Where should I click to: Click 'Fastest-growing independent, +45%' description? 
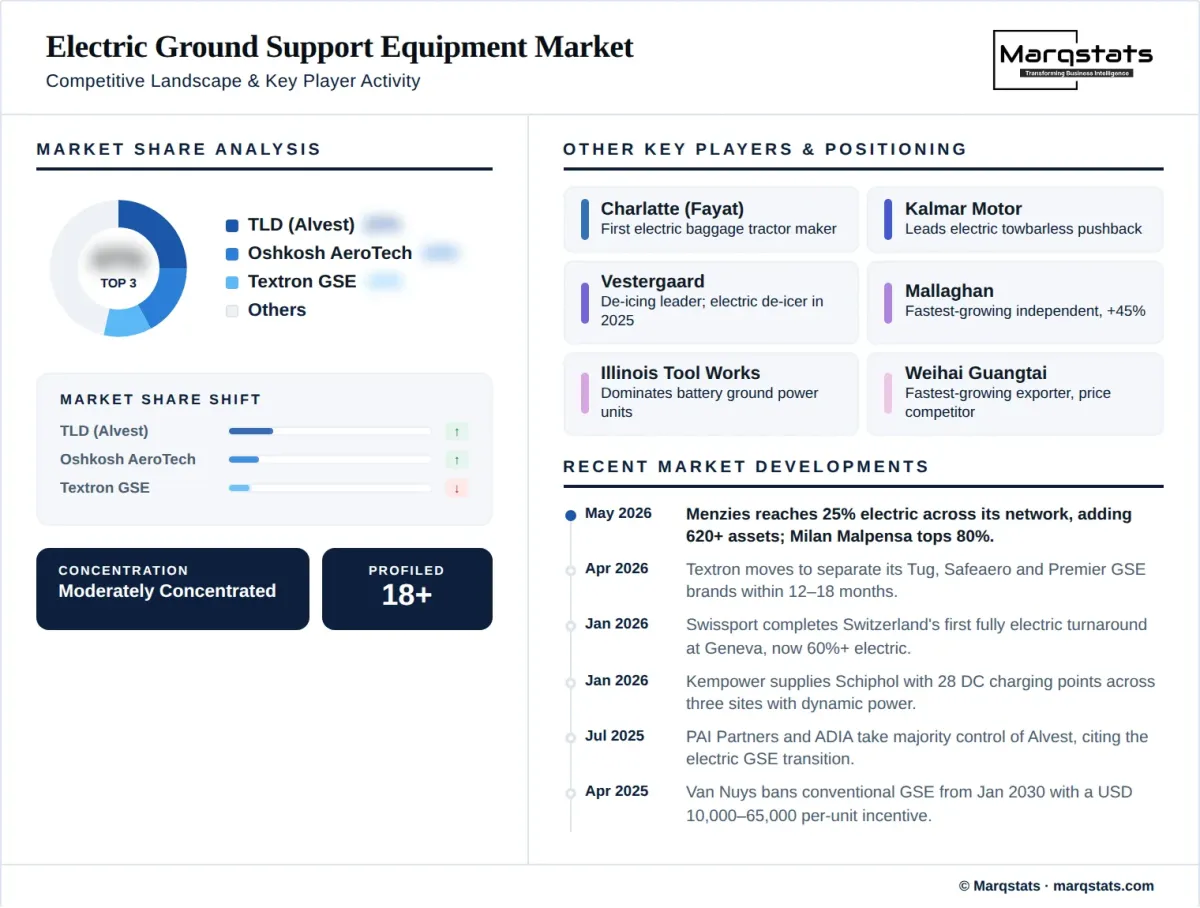[1025, 311]
